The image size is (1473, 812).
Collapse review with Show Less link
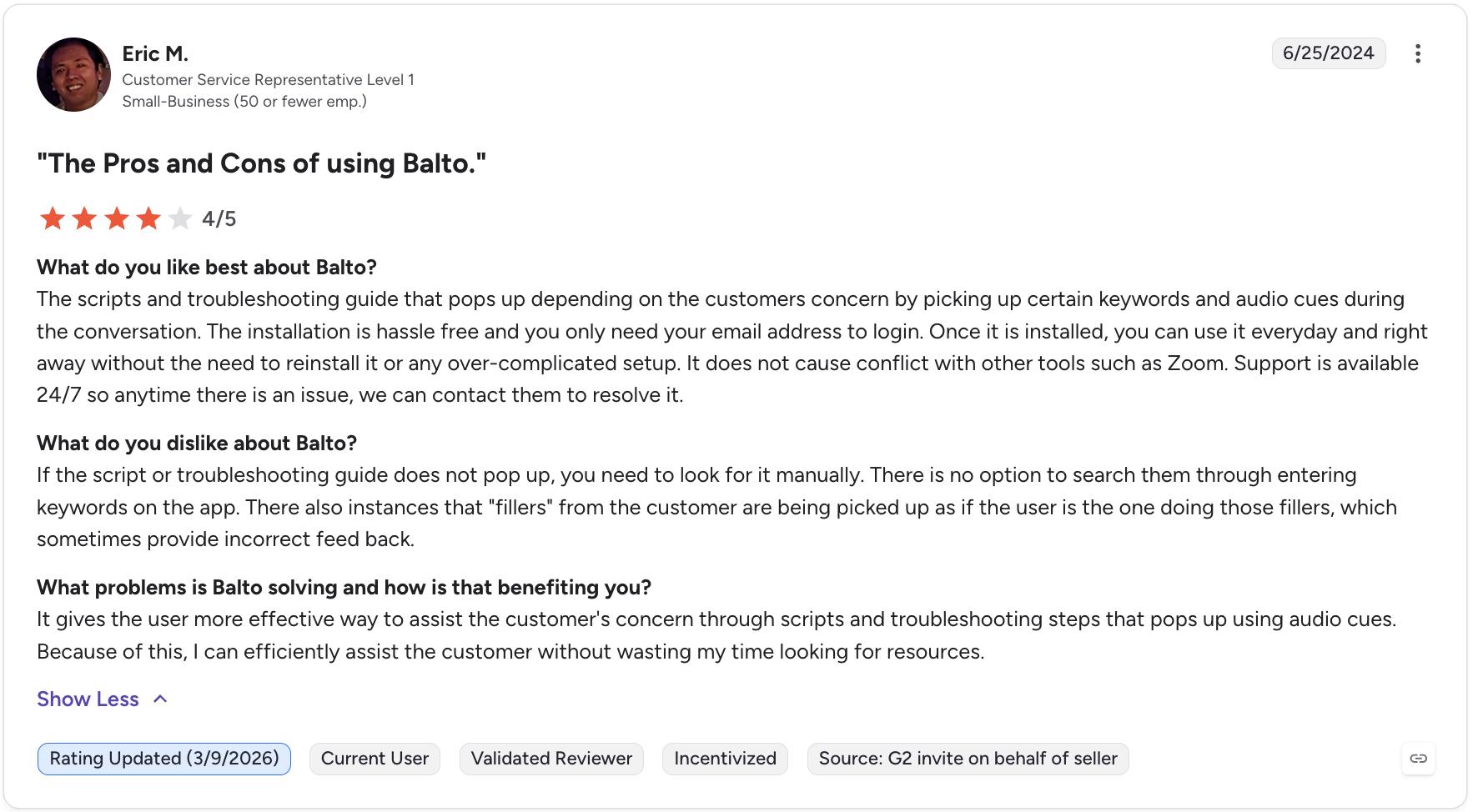pos(88,699)
